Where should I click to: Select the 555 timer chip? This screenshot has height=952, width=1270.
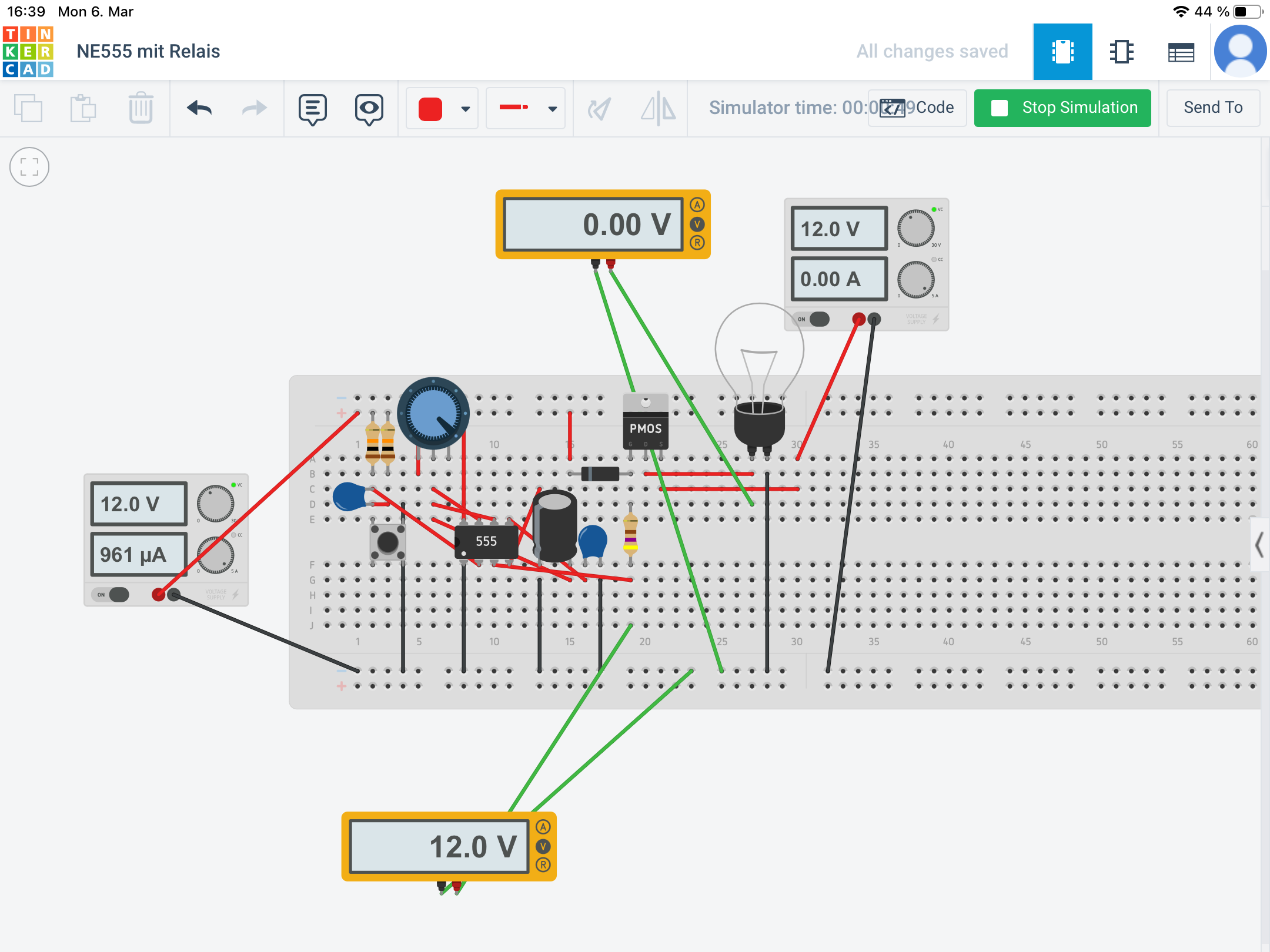tap(486, 541)
